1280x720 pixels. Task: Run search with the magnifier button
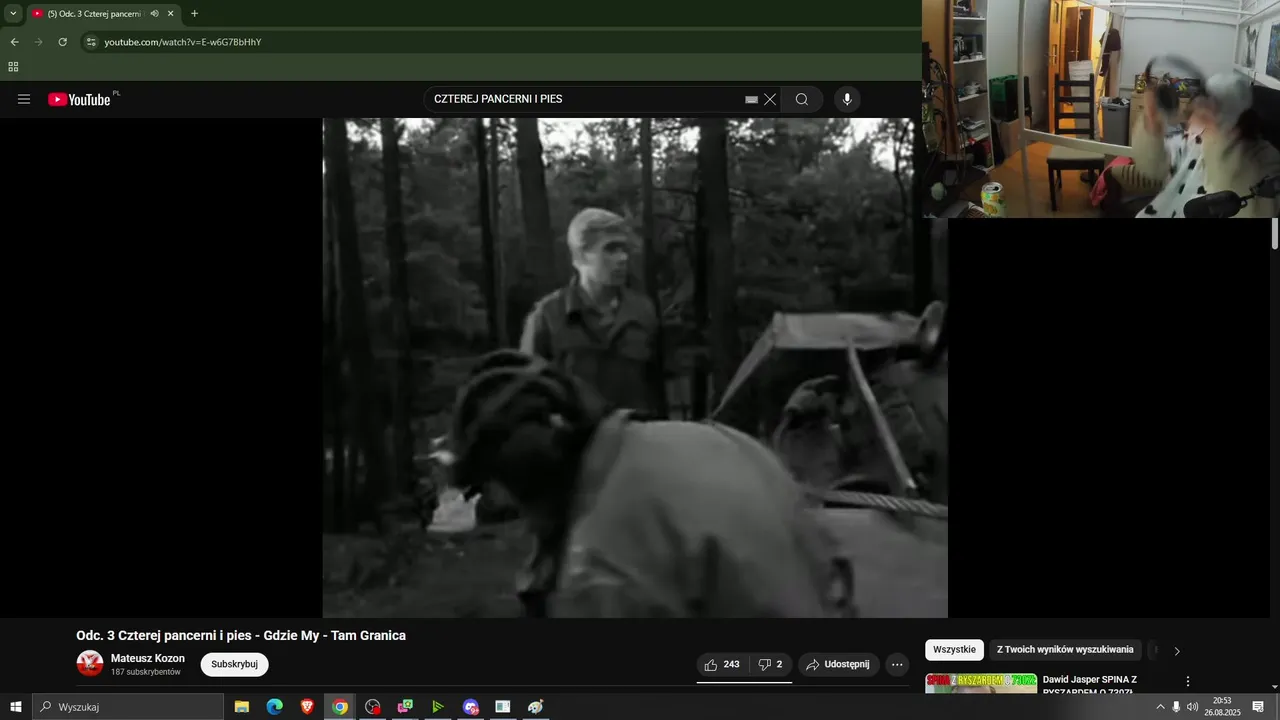click(802, 99)
